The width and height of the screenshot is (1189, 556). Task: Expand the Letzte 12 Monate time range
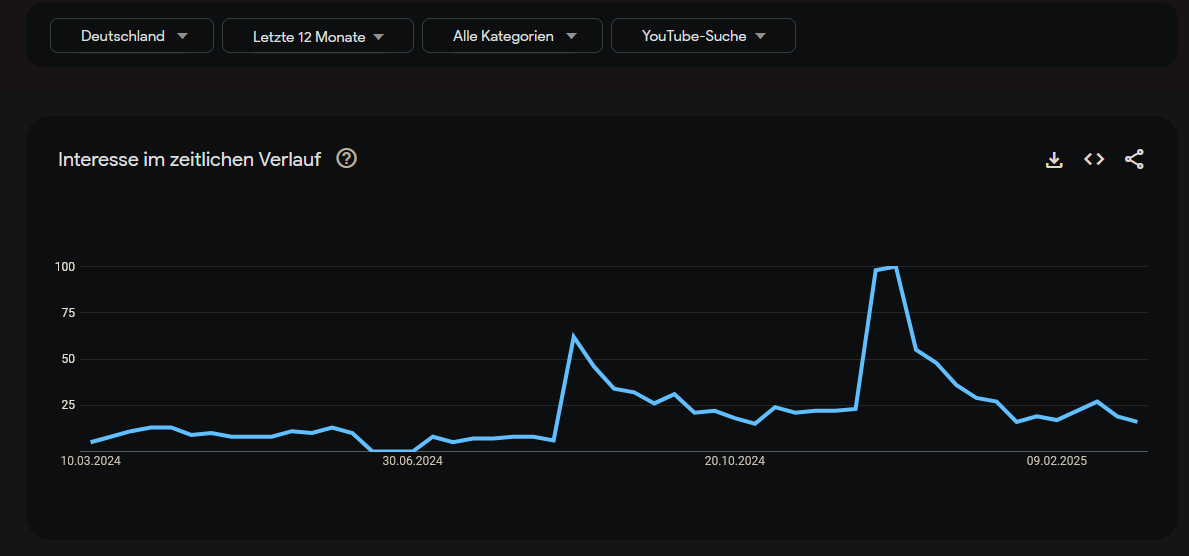coord(318,36)
